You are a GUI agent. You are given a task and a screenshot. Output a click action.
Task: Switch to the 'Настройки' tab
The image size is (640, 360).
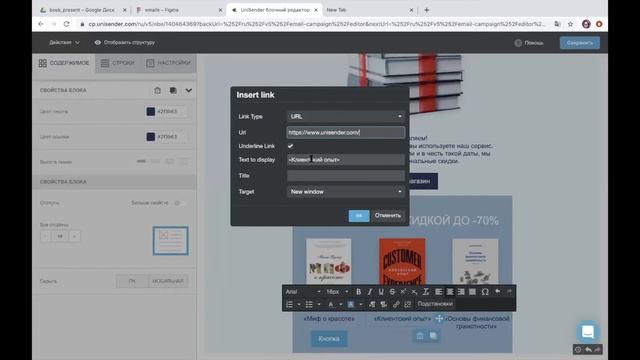[x=168, y=63]
